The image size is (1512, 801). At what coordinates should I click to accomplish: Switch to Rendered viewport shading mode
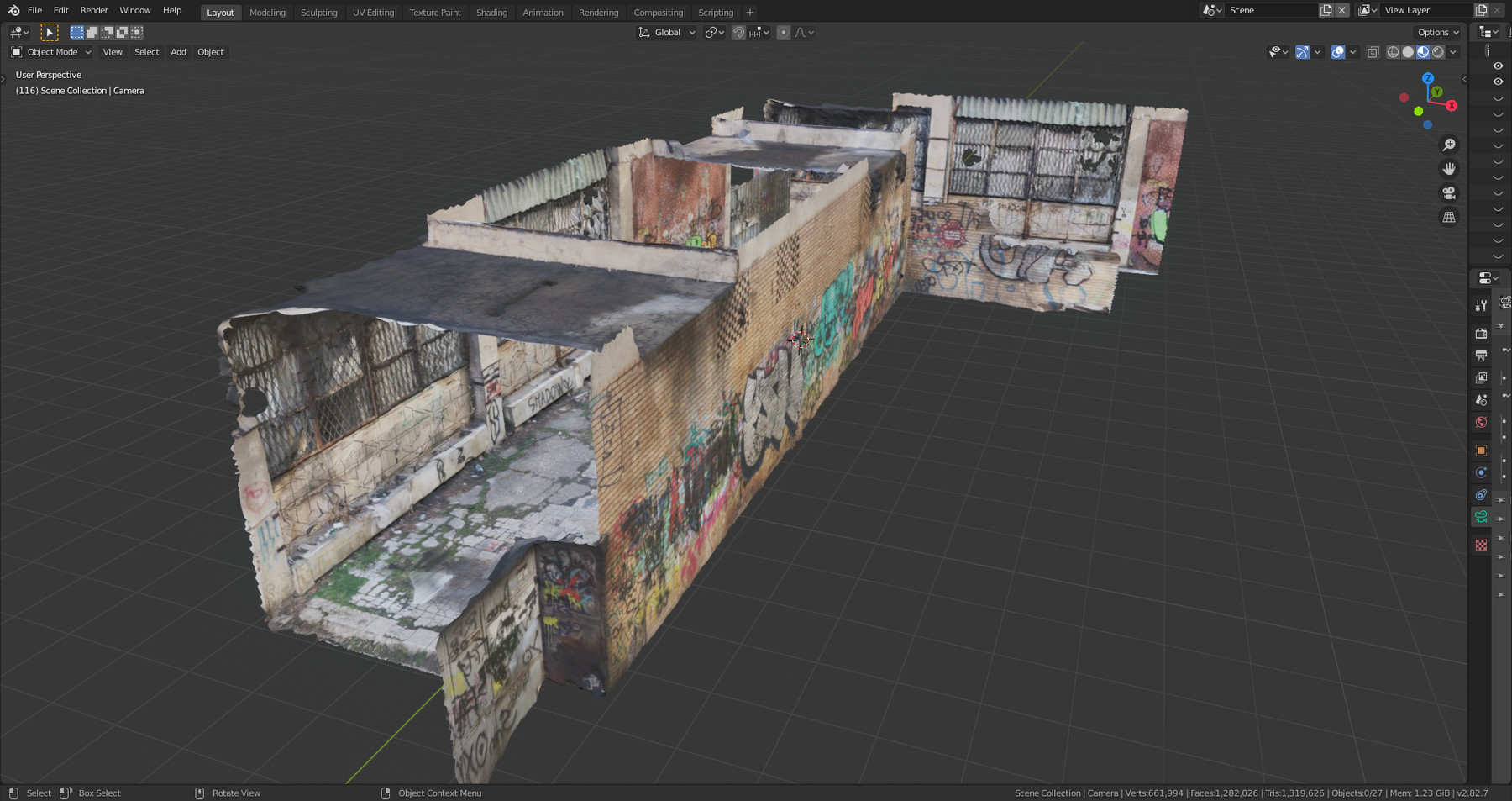tap(1437, 52)
